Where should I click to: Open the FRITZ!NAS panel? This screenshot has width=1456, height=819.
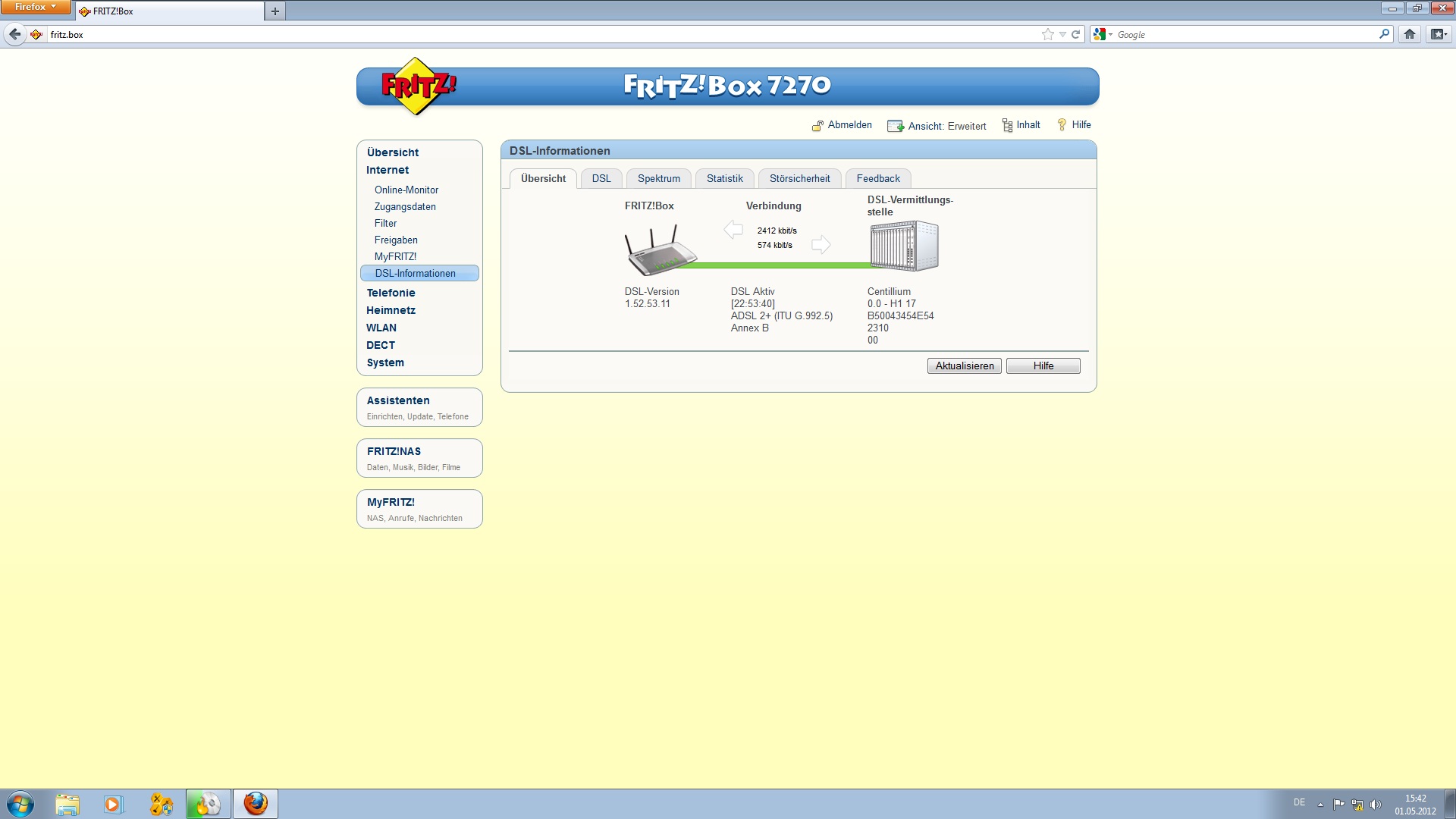(x=419, y=458)
